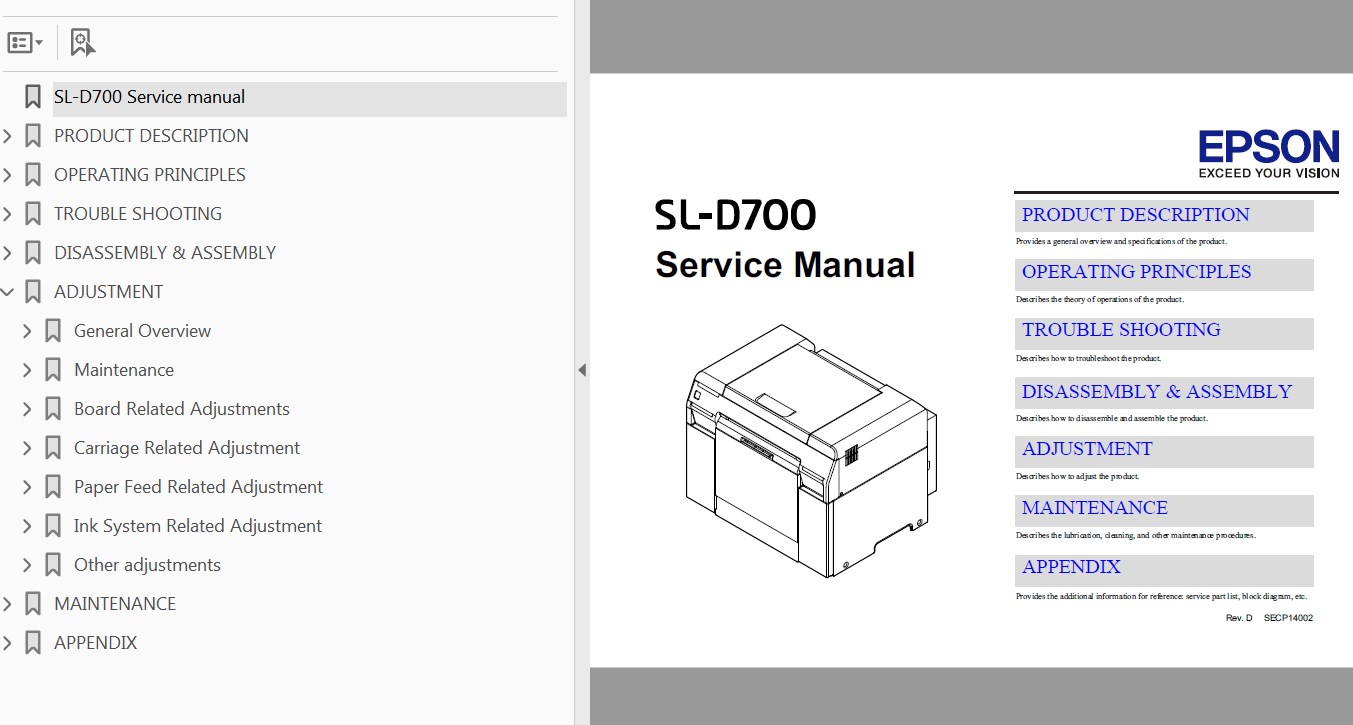Open the DISASSEMBLY & ASSEMBLY bookmark entry

coord(165,253)
